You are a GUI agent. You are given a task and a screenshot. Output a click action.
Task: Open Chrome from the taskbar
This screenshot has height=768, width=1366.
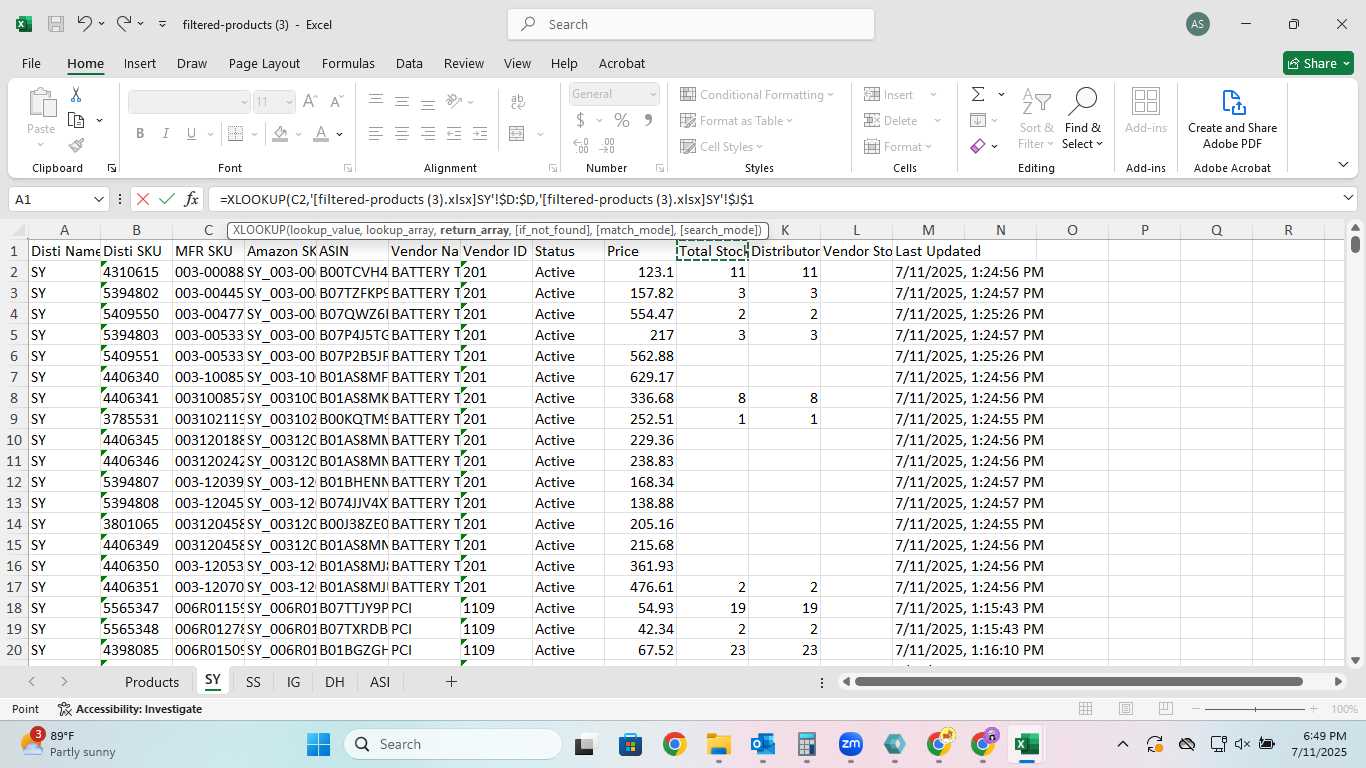pos(674,744)
